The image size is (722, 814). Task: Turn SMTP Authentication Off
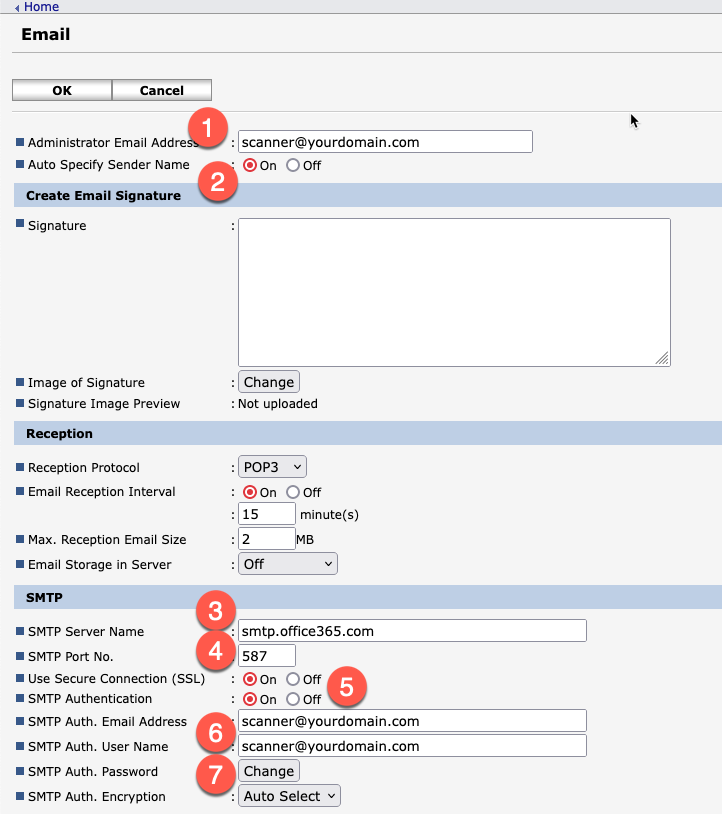pos(293,699)
